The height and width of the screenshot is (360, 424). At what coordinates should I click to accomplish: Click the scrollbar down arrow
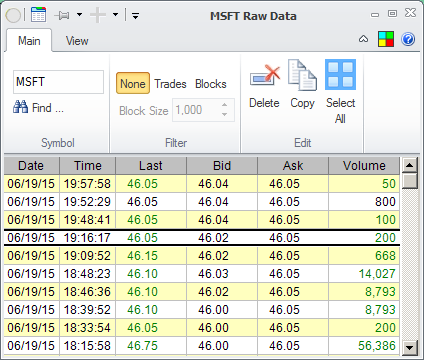pyautogui.click(x=409, y=348)
